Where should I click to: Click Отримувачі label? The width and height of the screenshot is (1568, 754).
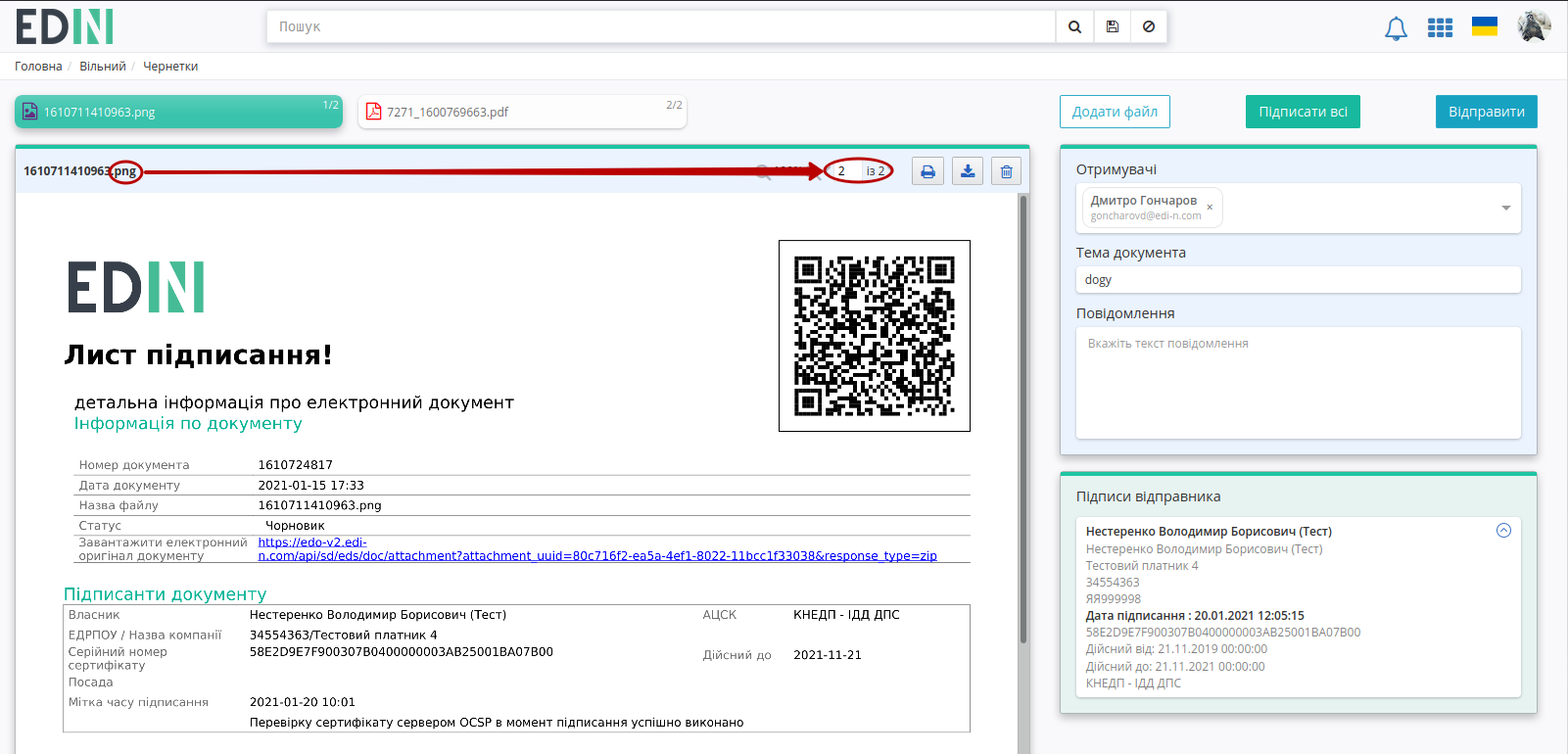click(1117, 169)
